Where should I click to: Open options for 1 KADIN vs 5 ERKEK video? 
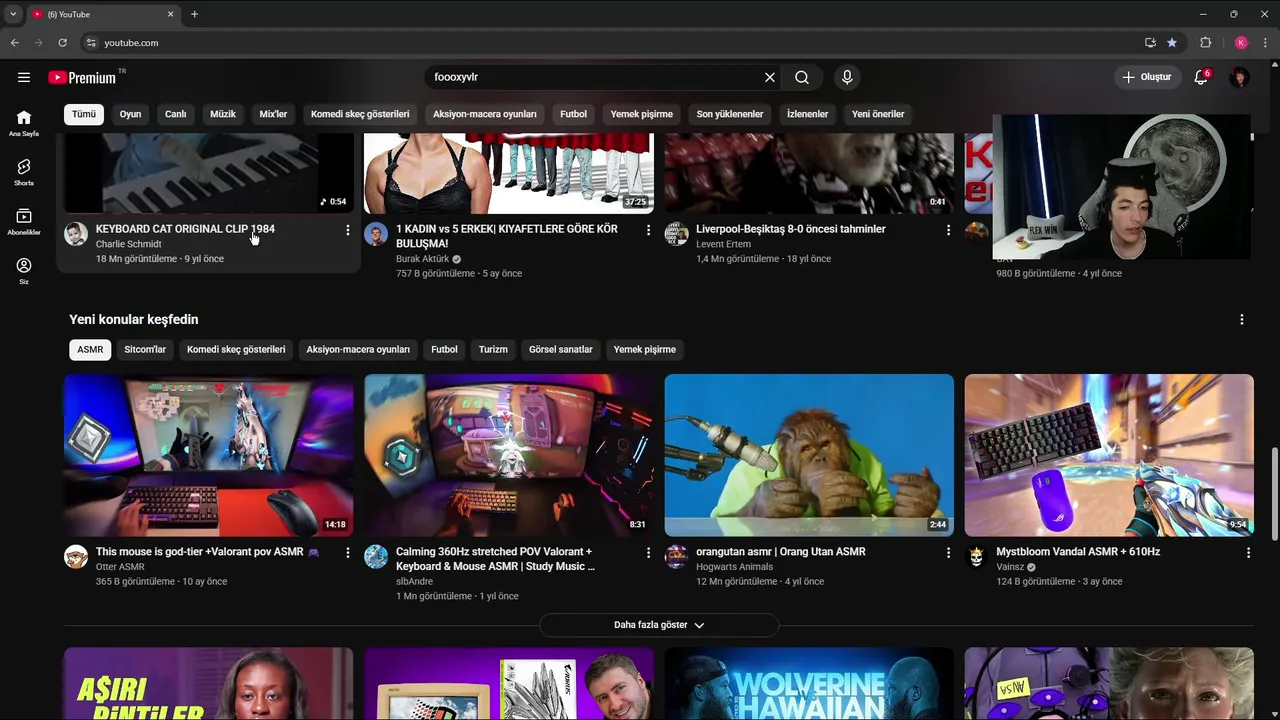tap(648, 230)
